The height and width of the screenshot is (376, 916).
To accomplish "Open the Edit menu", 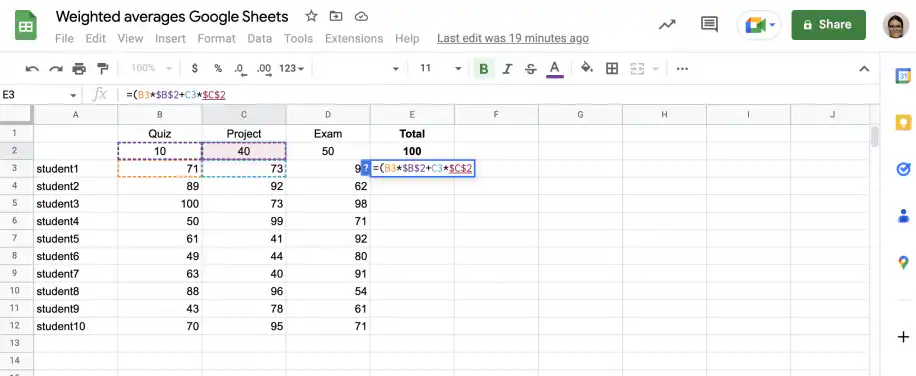I will click(95, 39).
